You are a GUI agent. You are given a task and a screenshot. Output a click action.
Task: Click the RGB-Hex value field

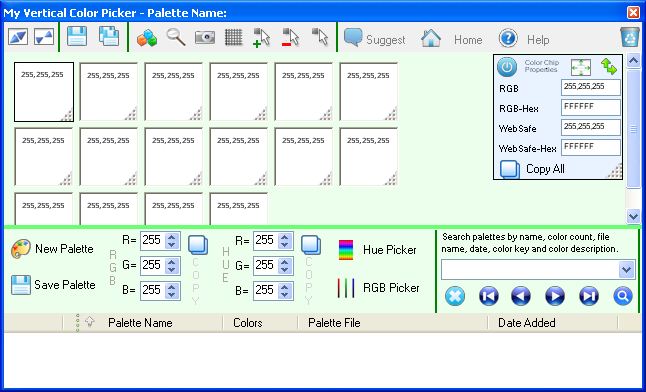click(591, 107)
